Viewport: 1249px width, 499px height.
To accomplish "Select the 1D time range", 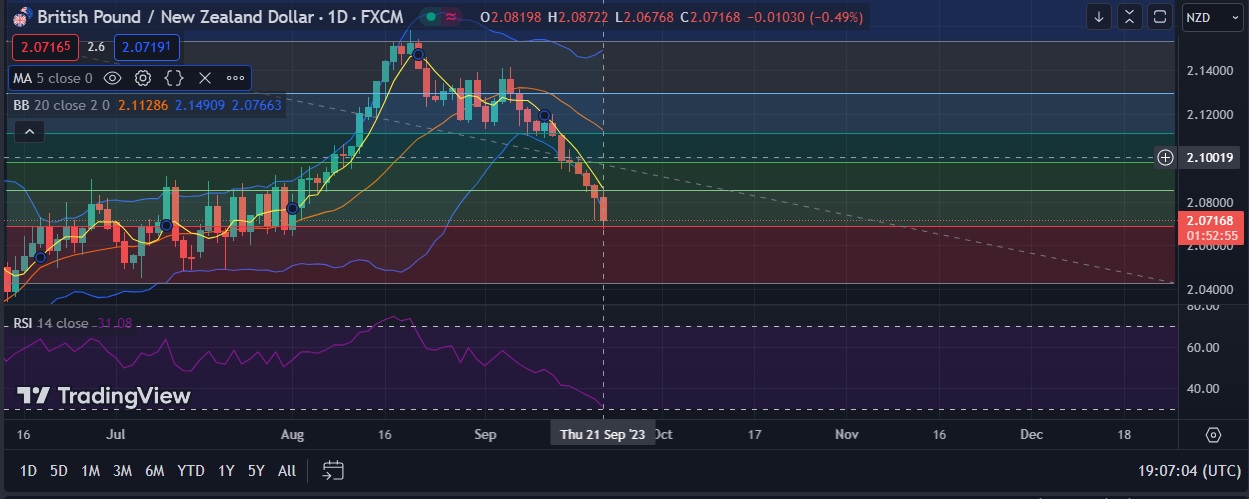I will (x=29, y=470).
